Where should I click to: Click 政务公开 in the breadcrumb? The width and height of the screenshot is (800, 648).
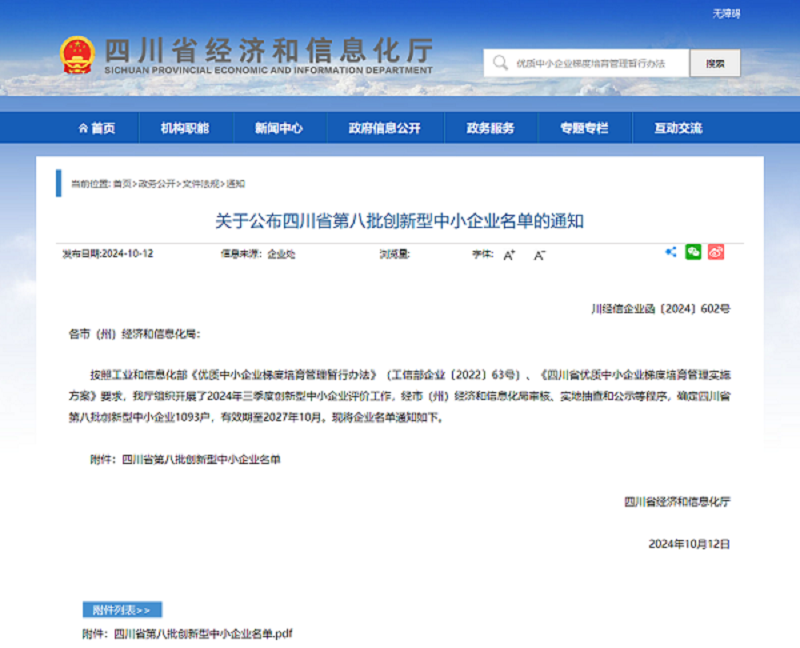156,184
